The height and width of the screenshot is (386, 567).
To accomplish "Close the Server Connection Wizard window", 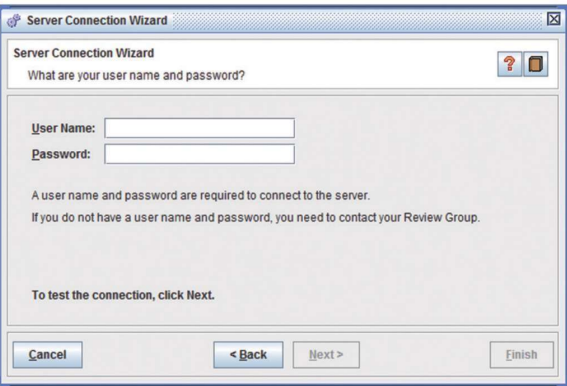I will click(554, 19).
